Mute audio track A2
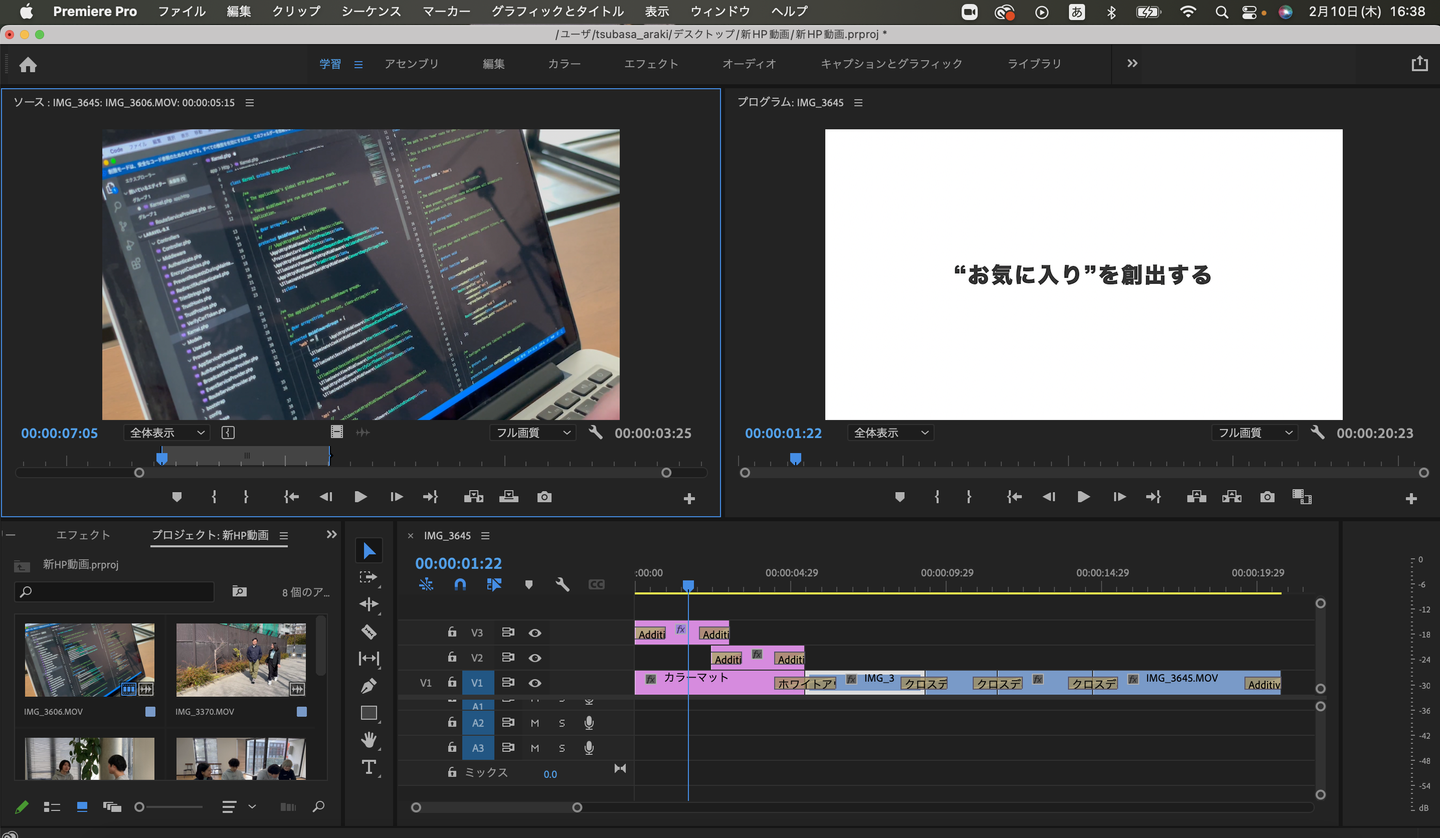This screenshot has width=1440, height=838. [x=535, y=723]
